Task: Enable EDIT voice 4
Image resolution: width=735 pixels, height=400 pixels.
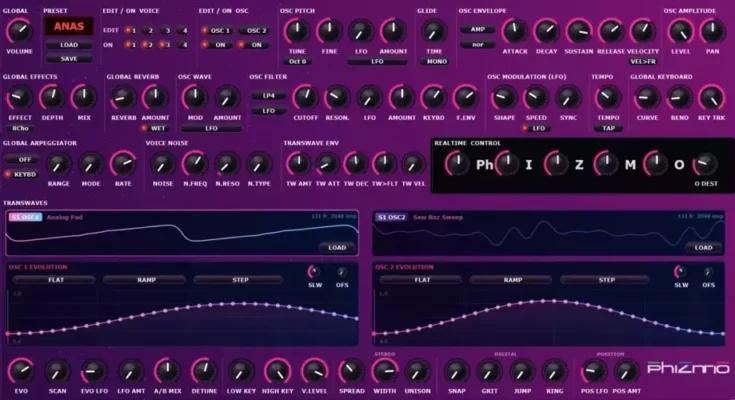Action: [181, 30]
